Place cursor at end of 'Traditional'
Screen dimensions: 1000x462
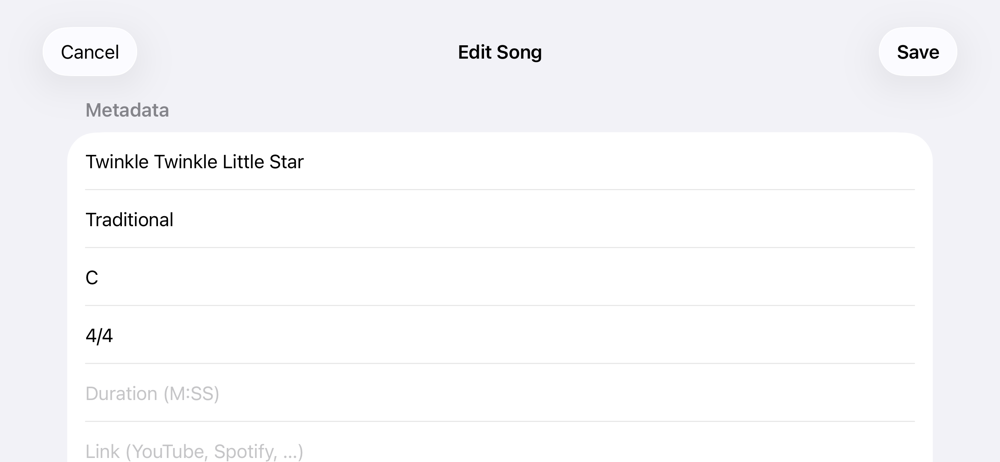click(173, 220)
